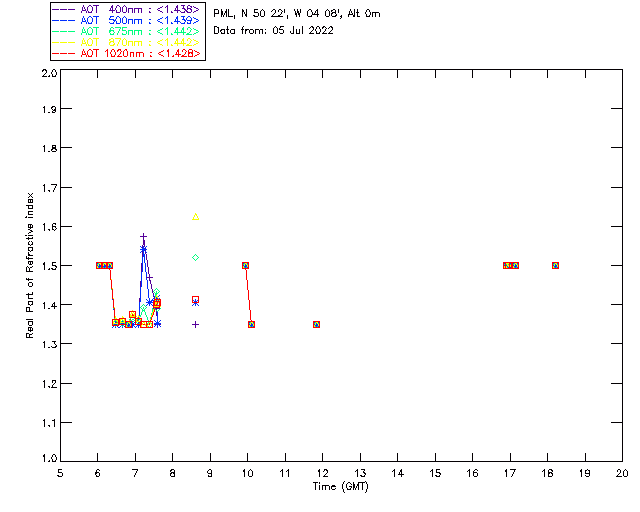
Task: Click the x-axis tick label 16
Action: (x=472, y=473)
